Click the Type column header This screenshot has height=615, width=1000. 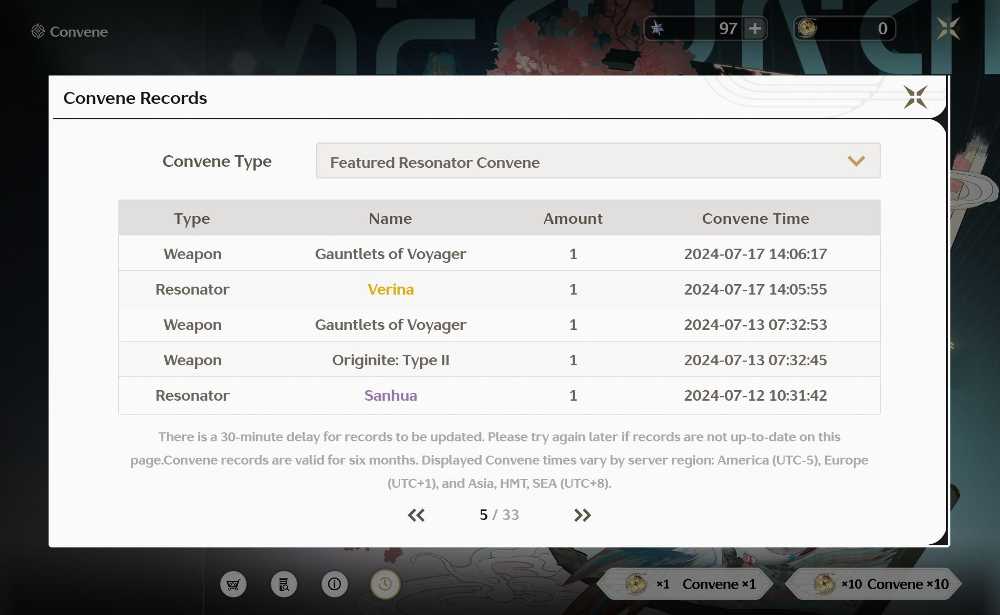(x=192, y=219)
